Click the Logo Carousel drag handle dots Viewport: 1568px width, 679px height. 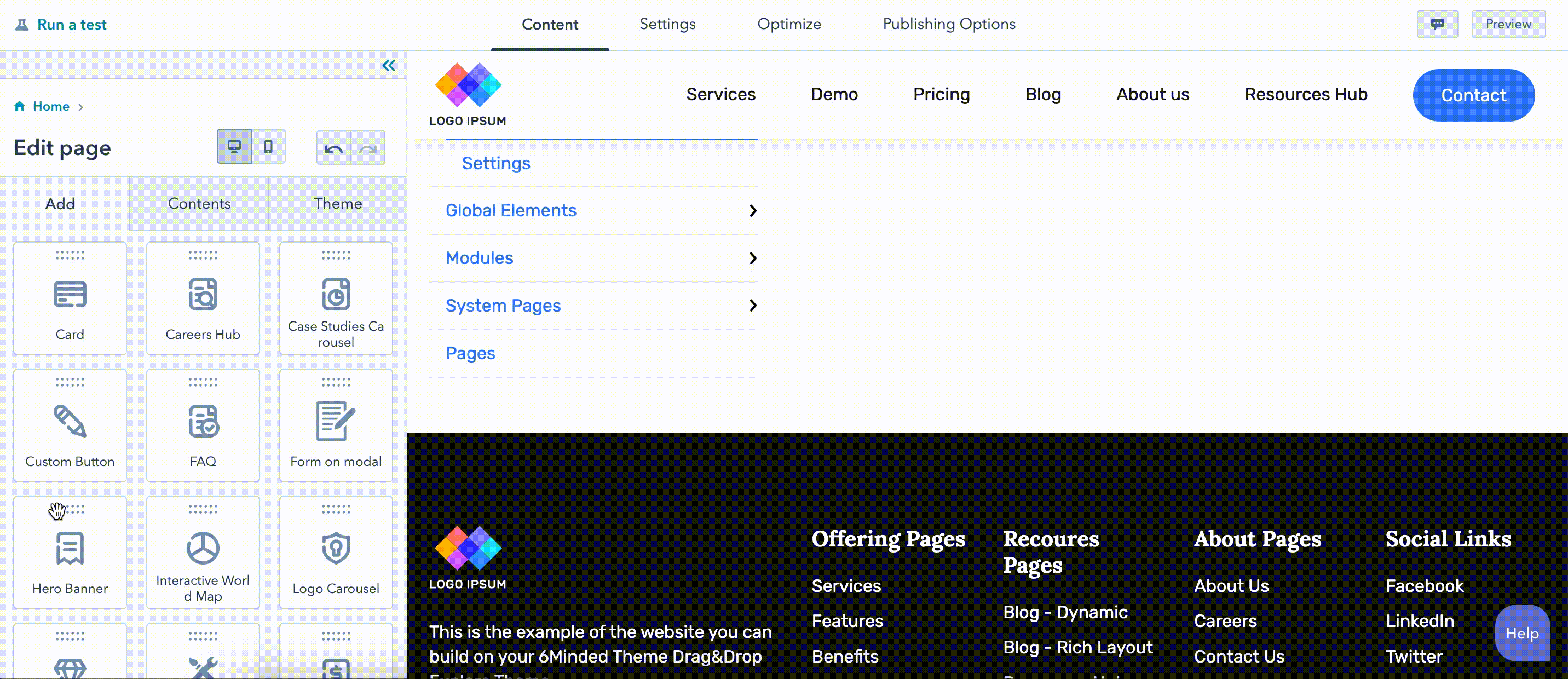pos(336,509)
